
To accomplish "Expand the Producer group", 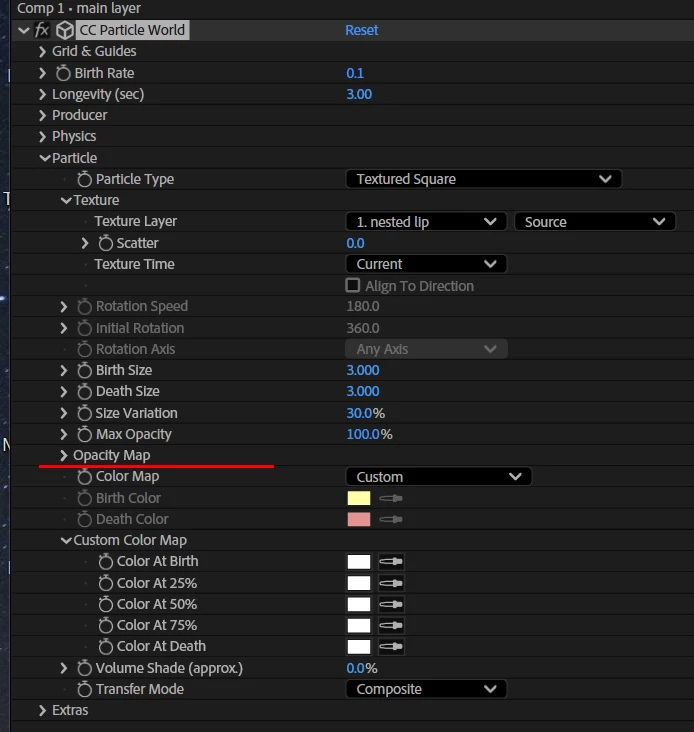I will pyautogui.click(x=42, y=115).
